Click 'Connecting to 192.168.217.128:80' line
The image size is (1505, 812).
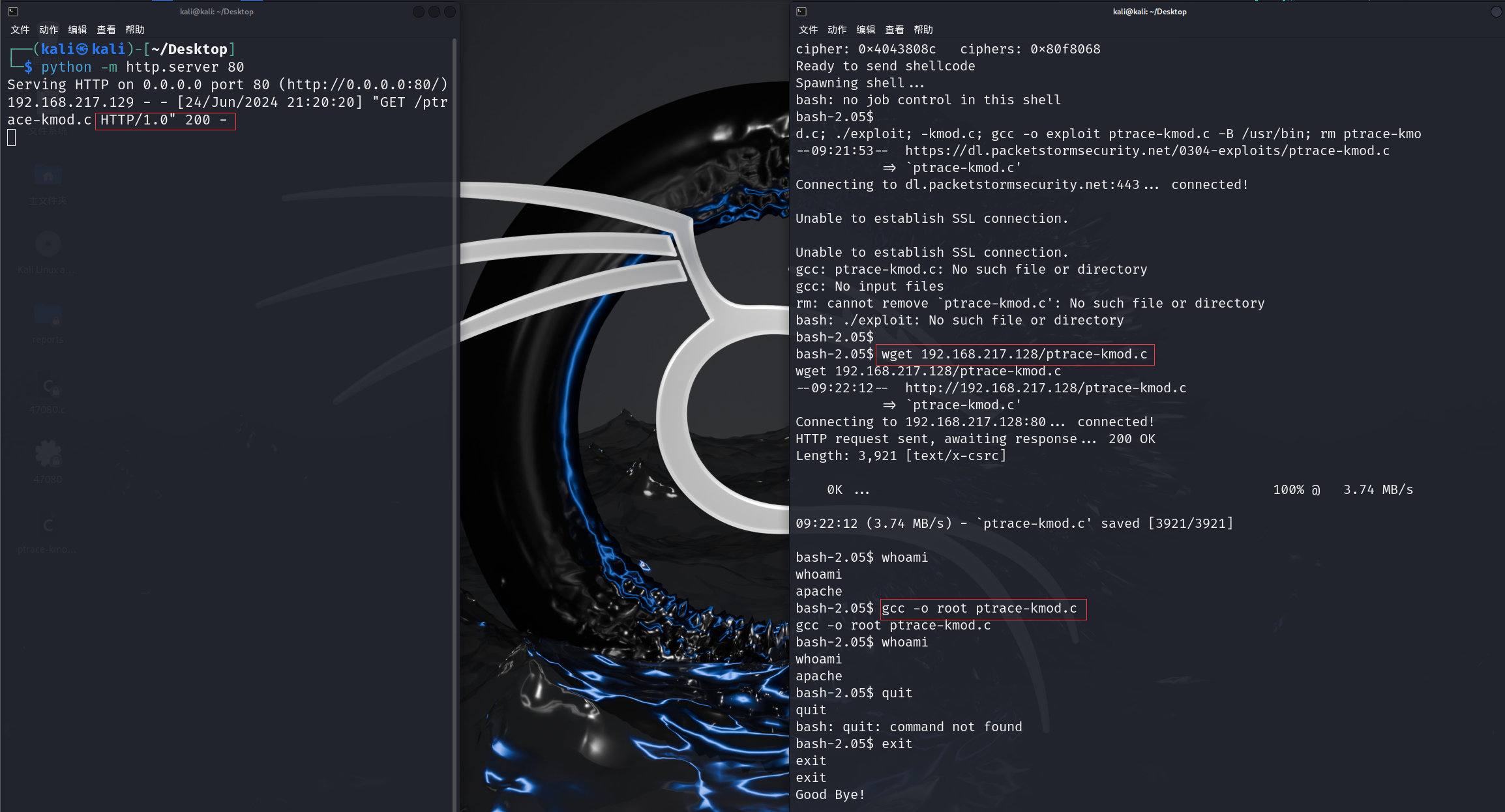tap(976, 422)
